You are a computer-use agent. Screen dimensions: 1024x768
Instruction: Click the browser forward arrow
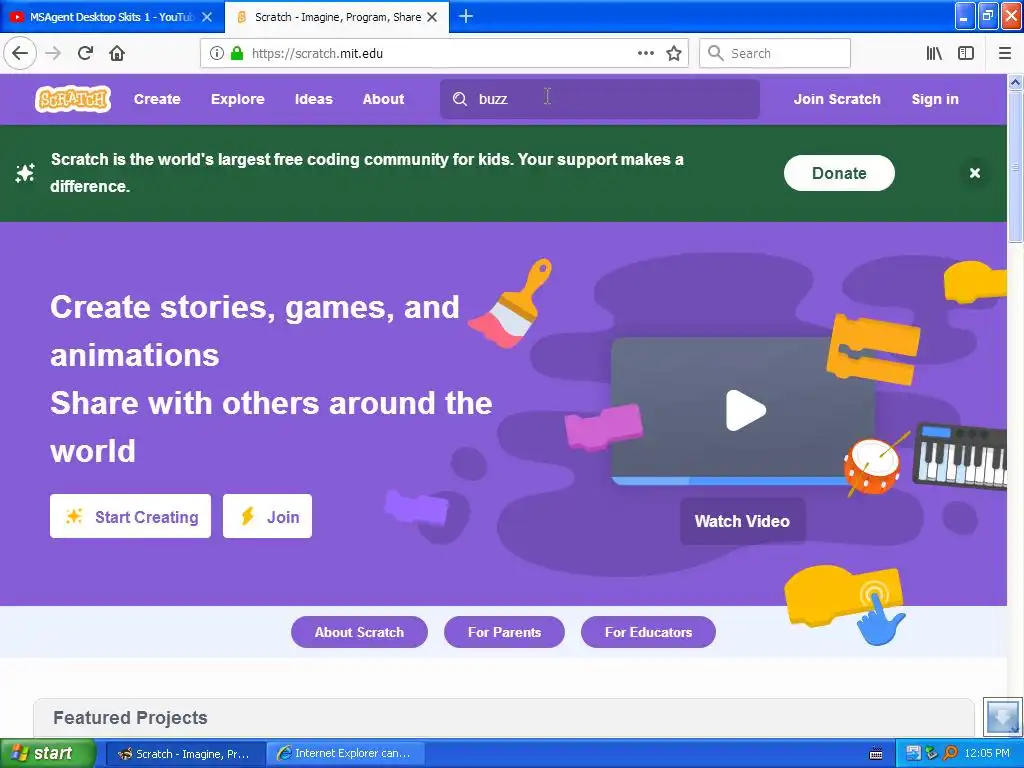pyautogui.click(x=53, y=53)
